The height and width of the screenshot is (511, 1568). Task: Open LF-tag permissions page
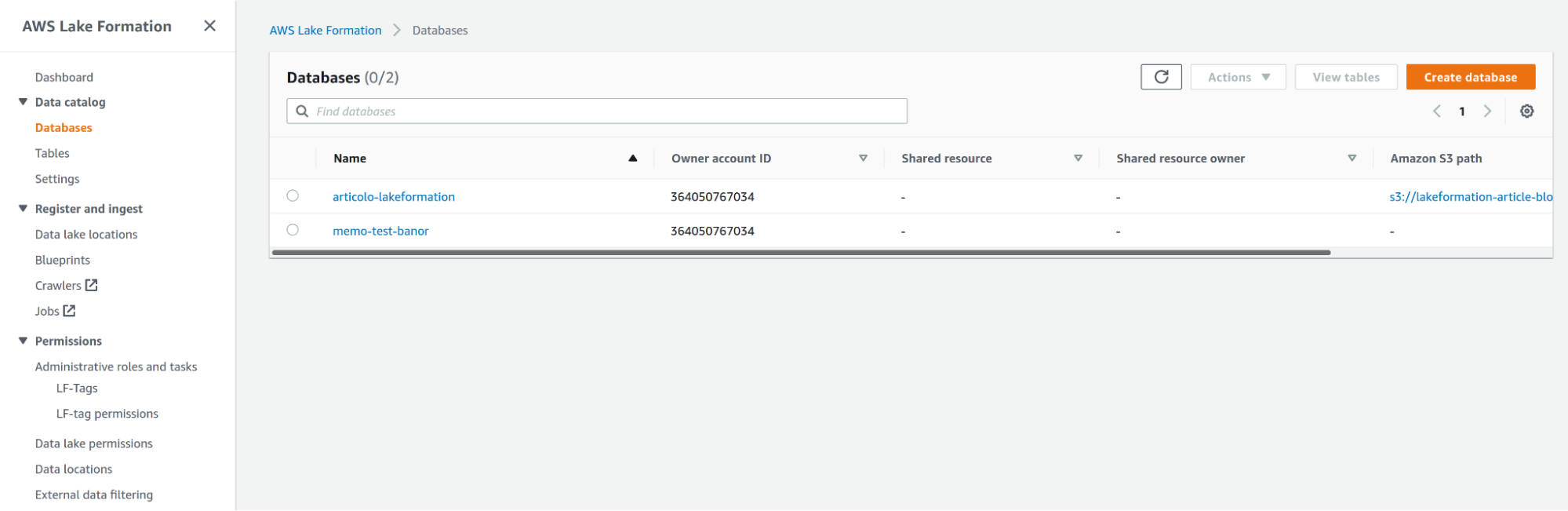[x=107, y=414]
